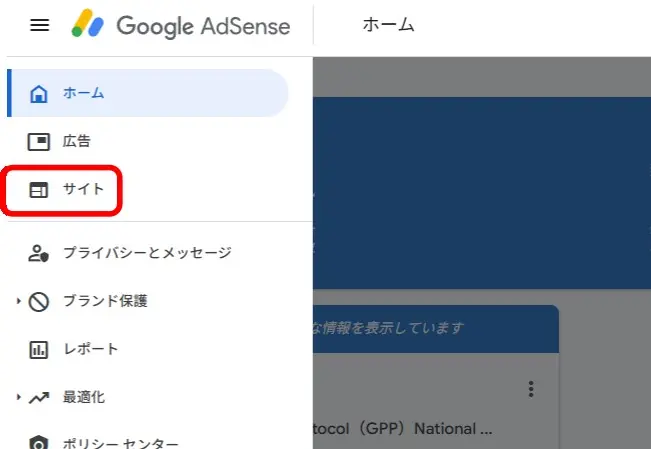651x449 pixels.
Task: Open the レポート sidebar entry
Action: tap(91, 349)
